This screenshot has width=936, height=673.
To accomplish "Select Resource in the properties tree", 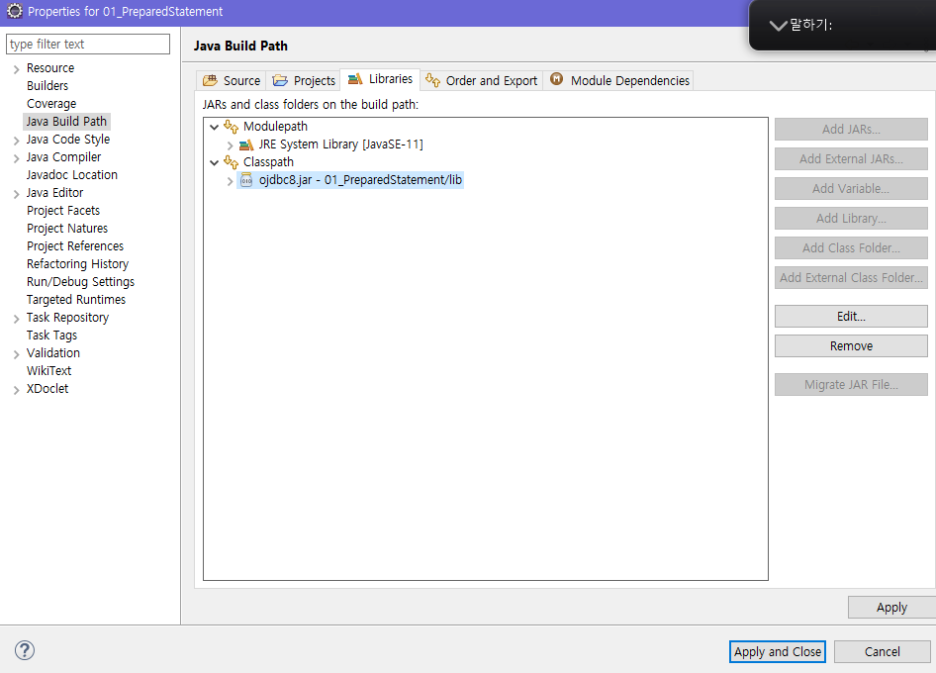I will point(50,68).
